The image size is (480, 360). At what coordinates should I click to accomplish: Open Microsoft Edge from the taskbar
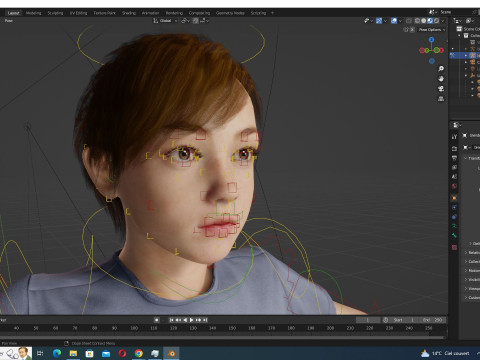(x=57, y=353)
